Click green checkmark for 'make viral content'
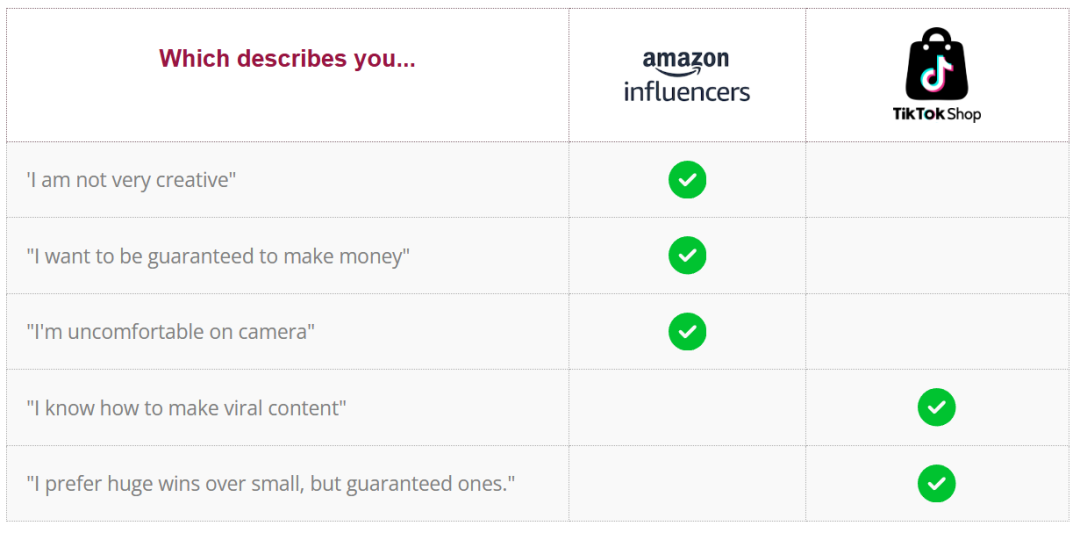Viewport: 1080px width, 533px height. [936, 408]
